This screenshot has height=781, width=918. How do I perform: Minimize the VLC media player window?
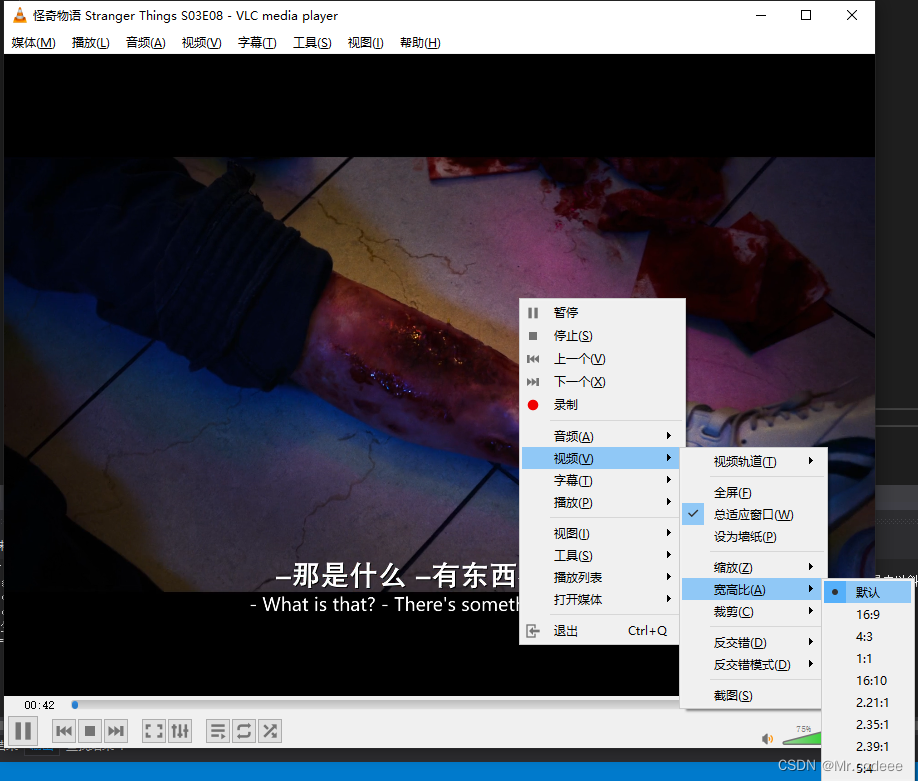[x=761, y=15]
